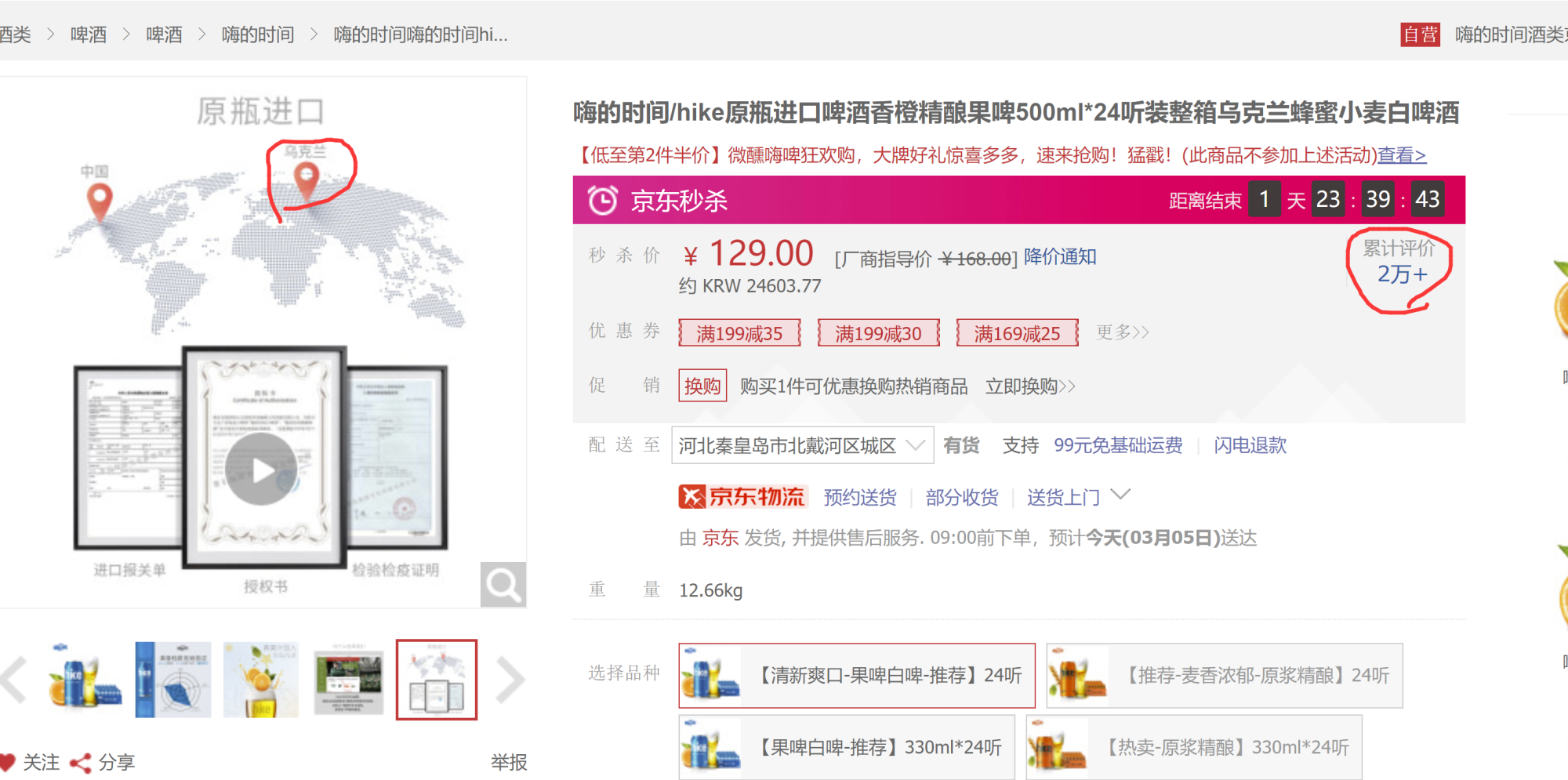Click the 自营 badge
The height and width of the screenshot is (780, 1568).
(x=1420, y=34)
